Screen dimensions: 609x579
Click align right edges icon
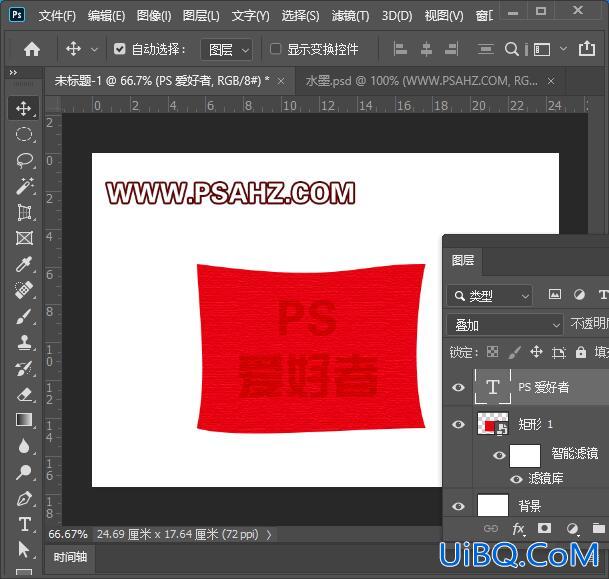[x=452, y=49]
